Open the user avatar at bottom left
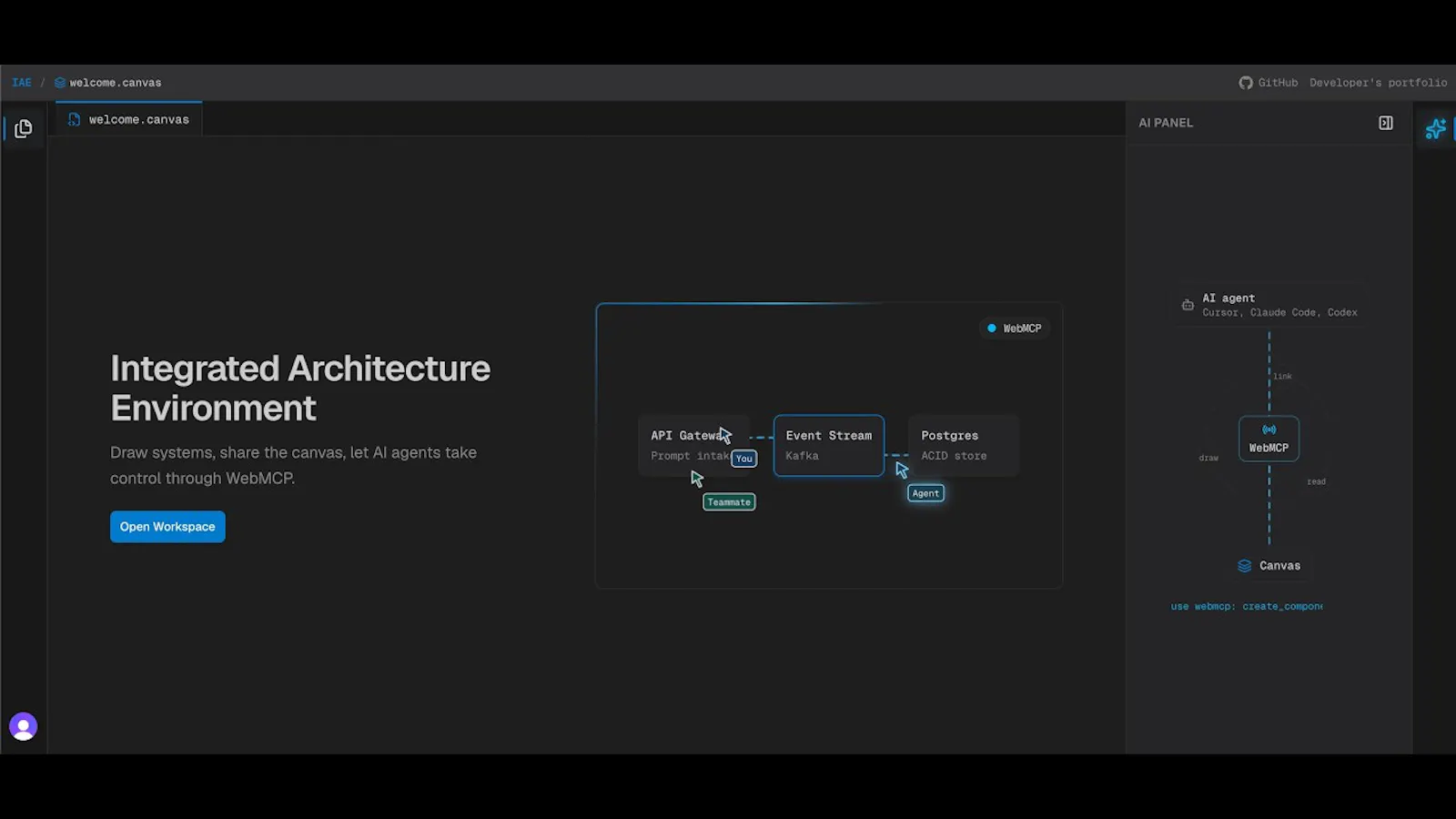The height and width of the screenshot is (819, 1456). [x=24, y=726]
